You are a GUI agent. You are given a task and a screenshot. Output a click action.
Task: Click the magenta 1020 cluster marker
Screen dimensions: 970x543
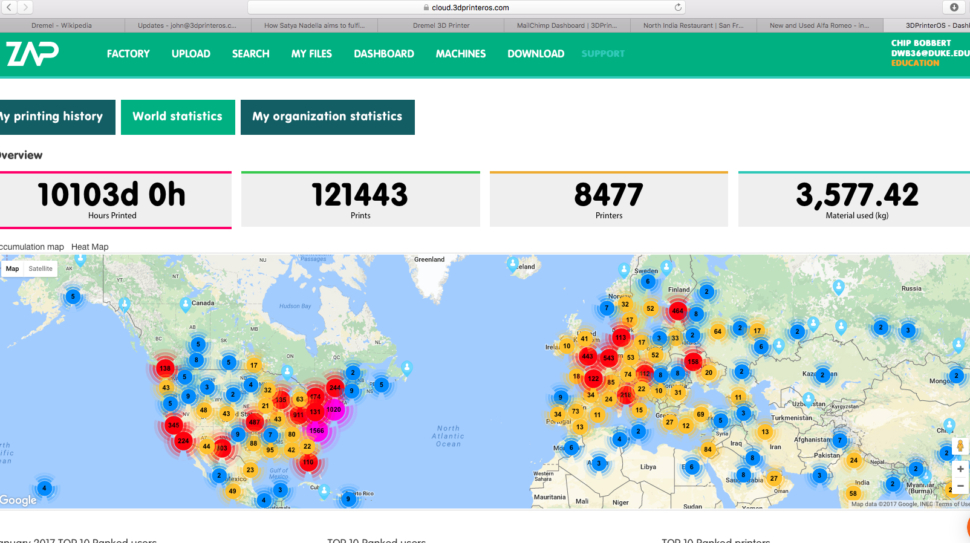tap(333, 410)
